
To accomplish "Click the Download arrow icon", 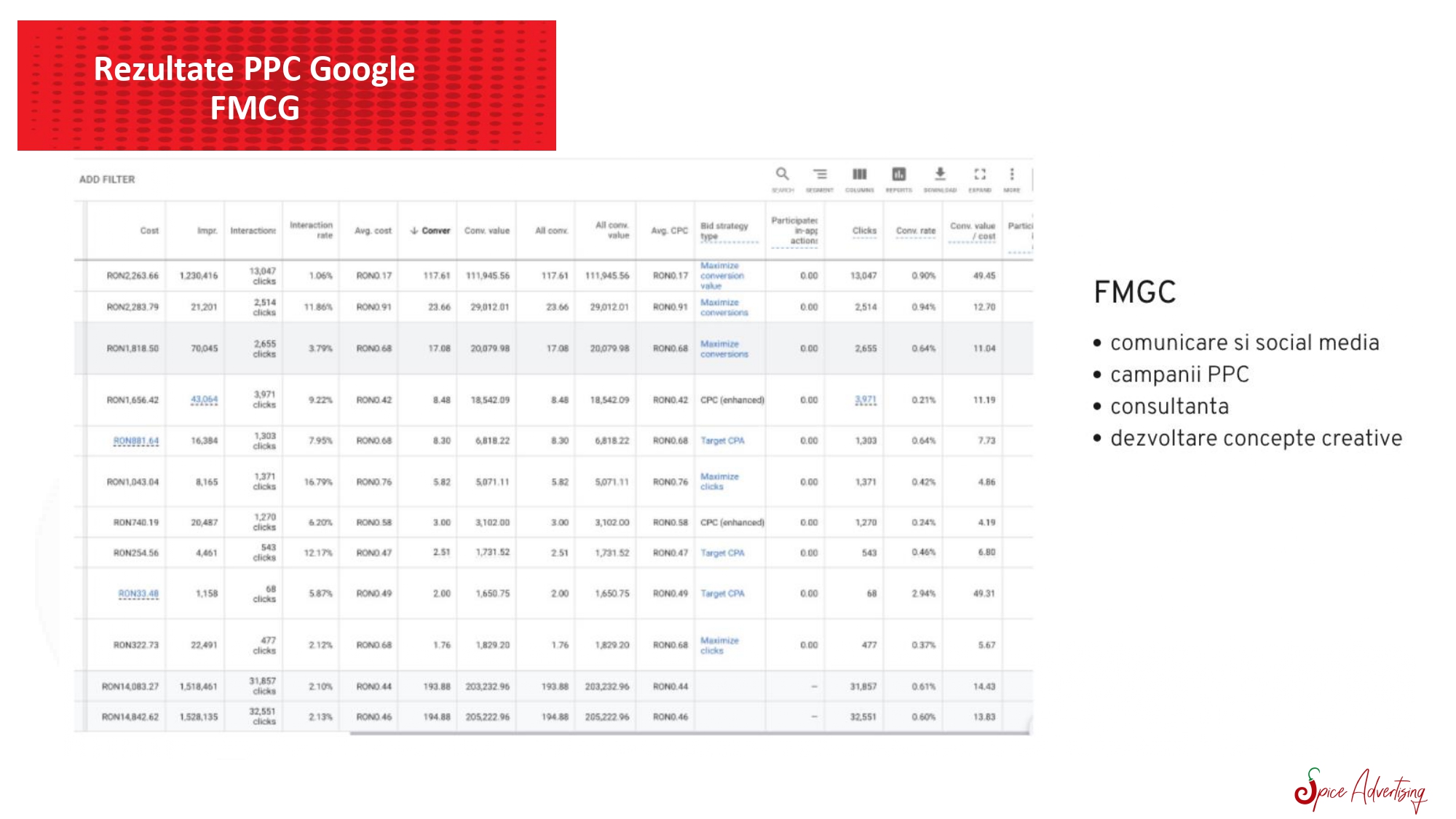I will point(940,175).
